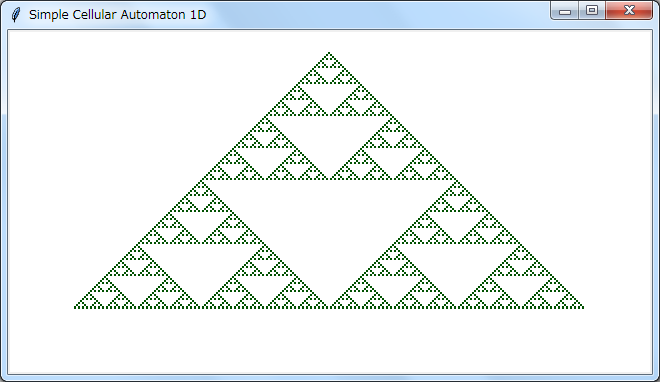
Task: Close the Simple Cellular Automaton 1D window
Action: coord(629,11)
